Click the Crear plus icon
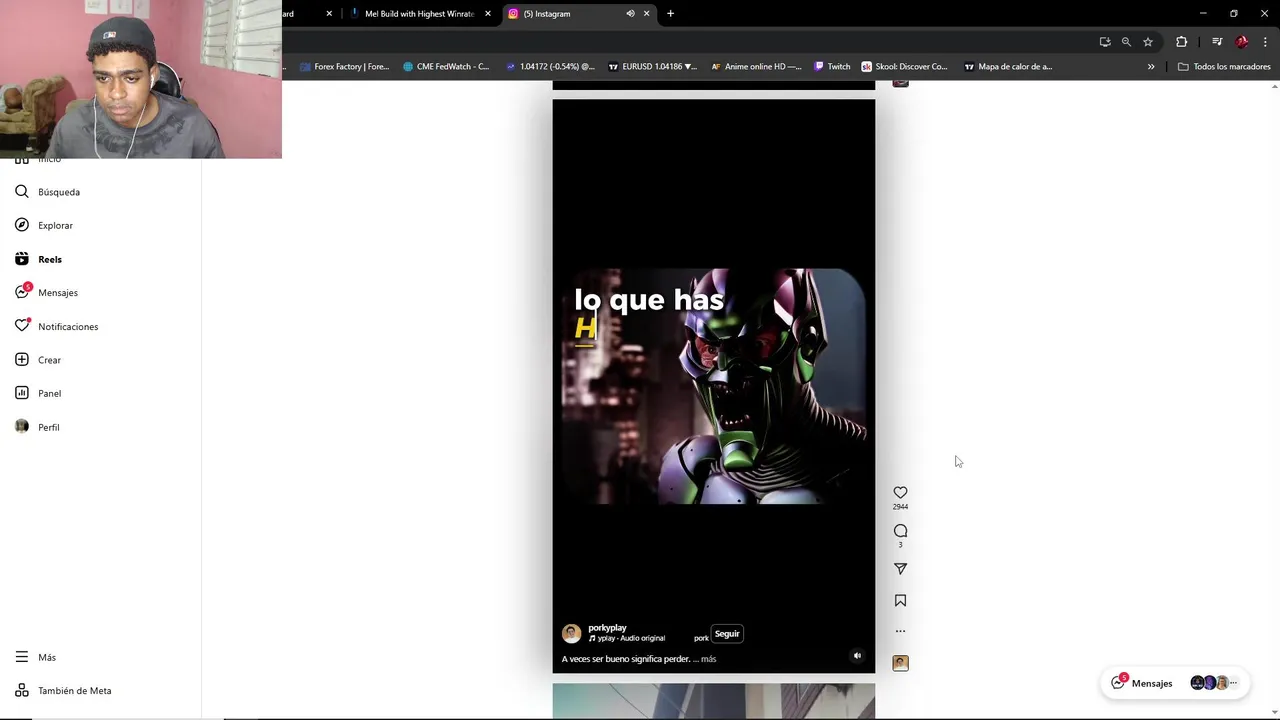The width and height of the screenshot is (1280, 720). coord(22,359)
